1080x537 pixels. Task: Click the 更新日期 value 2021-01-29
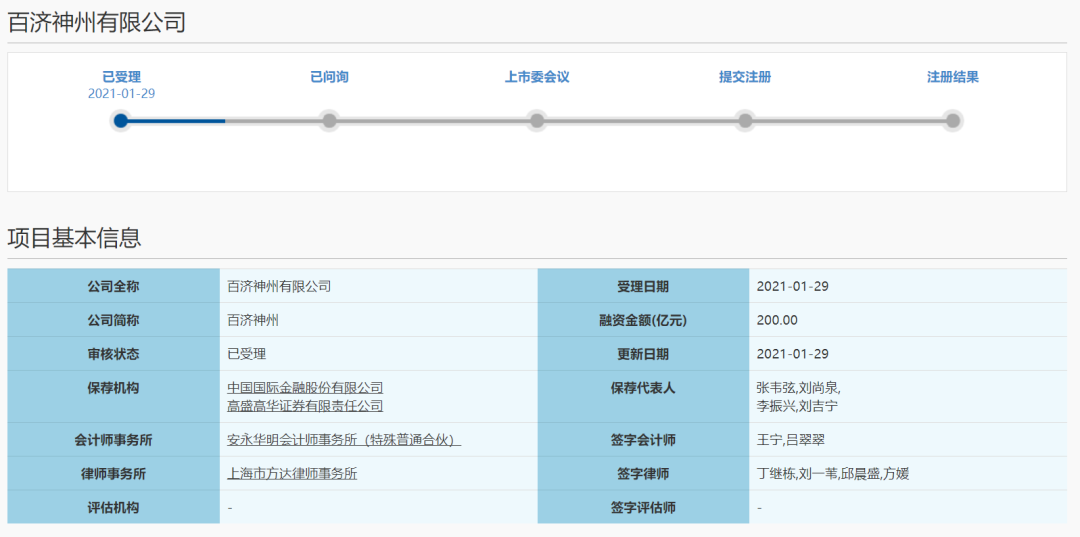point(792,355)
